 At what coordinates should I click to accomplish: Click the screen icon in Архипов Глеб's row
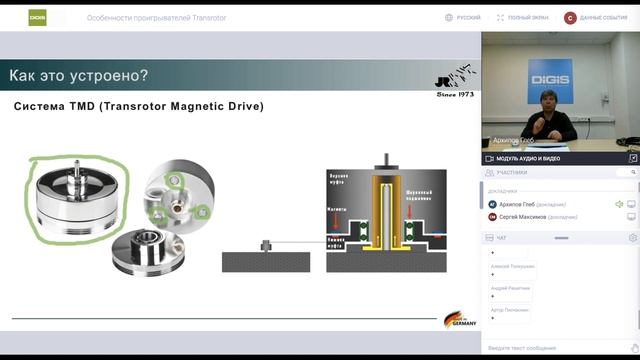pos(631,204)
